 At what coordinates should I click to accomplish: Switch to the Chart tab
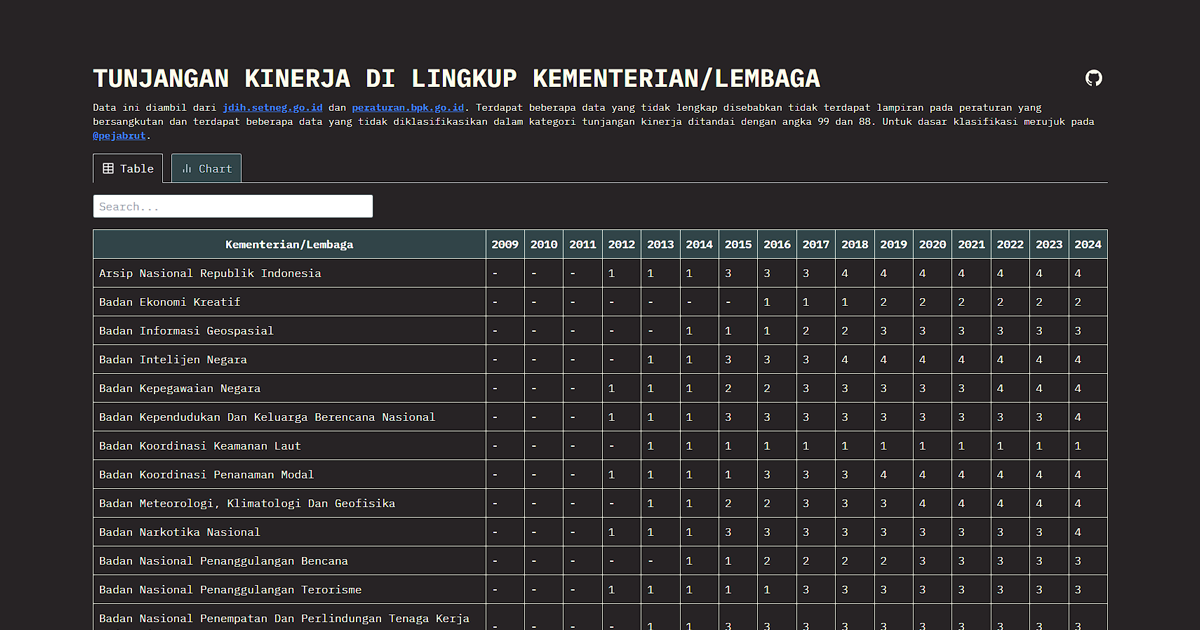click(x=206, y=169)
